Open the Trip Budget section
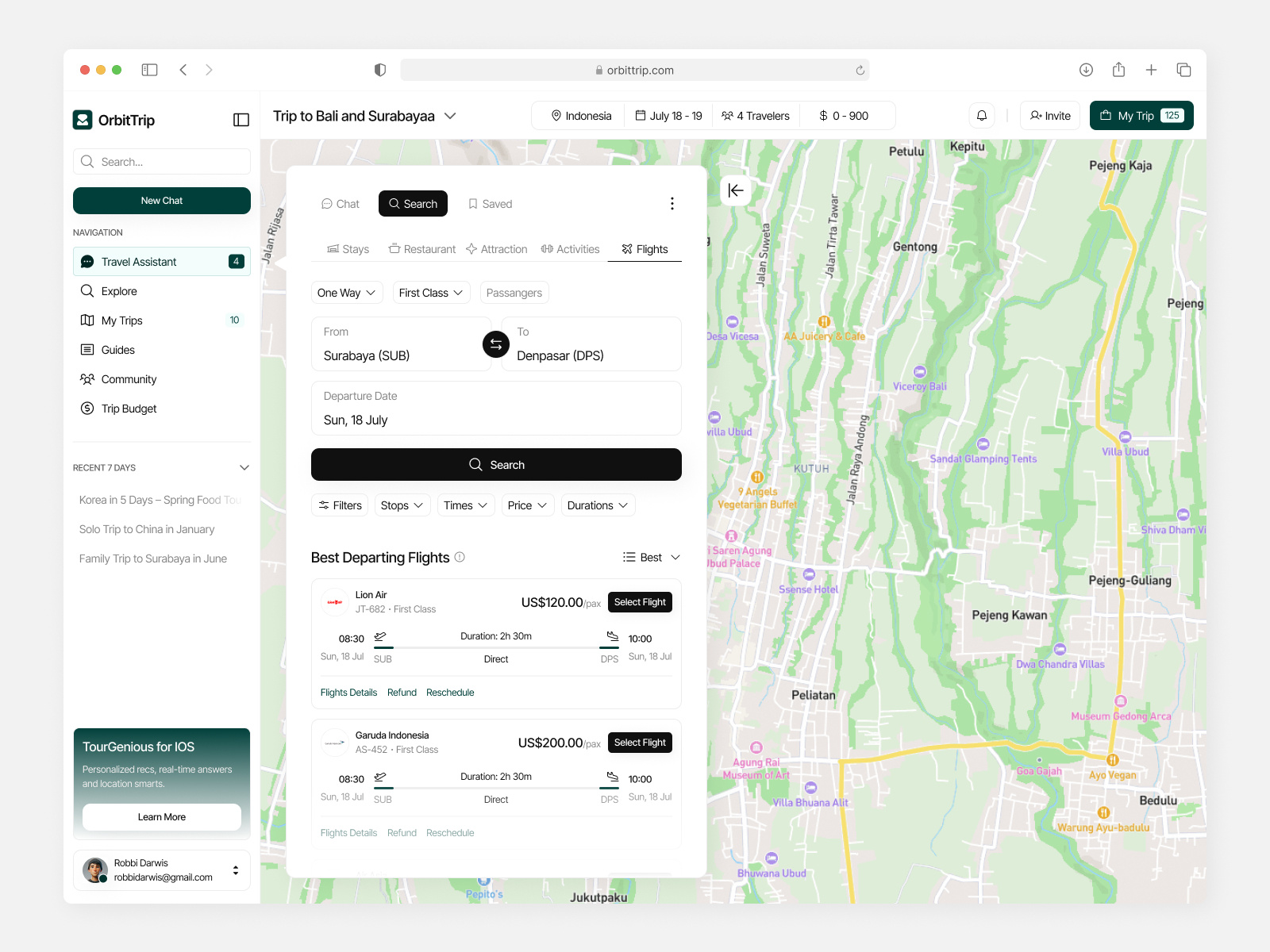The image size is (1270, 952). click(x=127, y=408)
